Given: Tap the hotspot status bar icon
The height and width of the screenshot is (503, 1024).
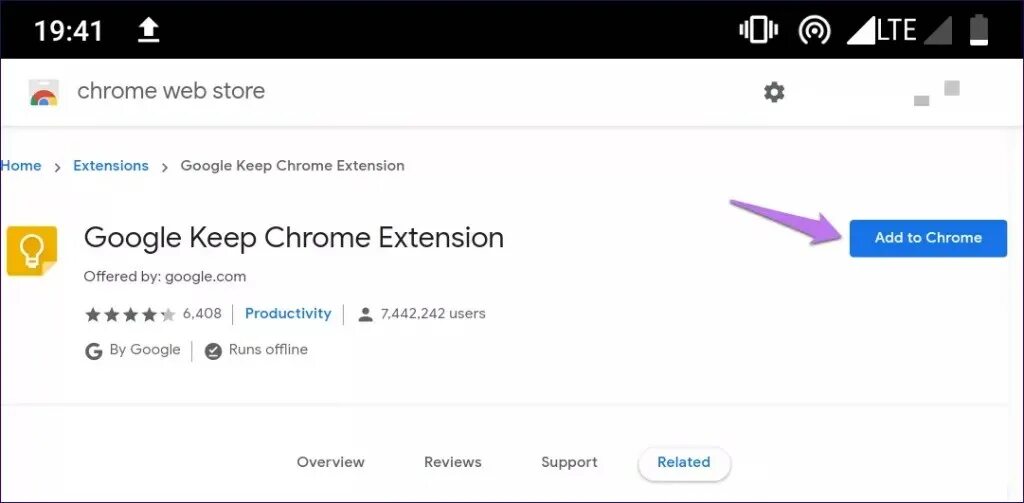Looking at the screenshot, I should tap(814, 30).
